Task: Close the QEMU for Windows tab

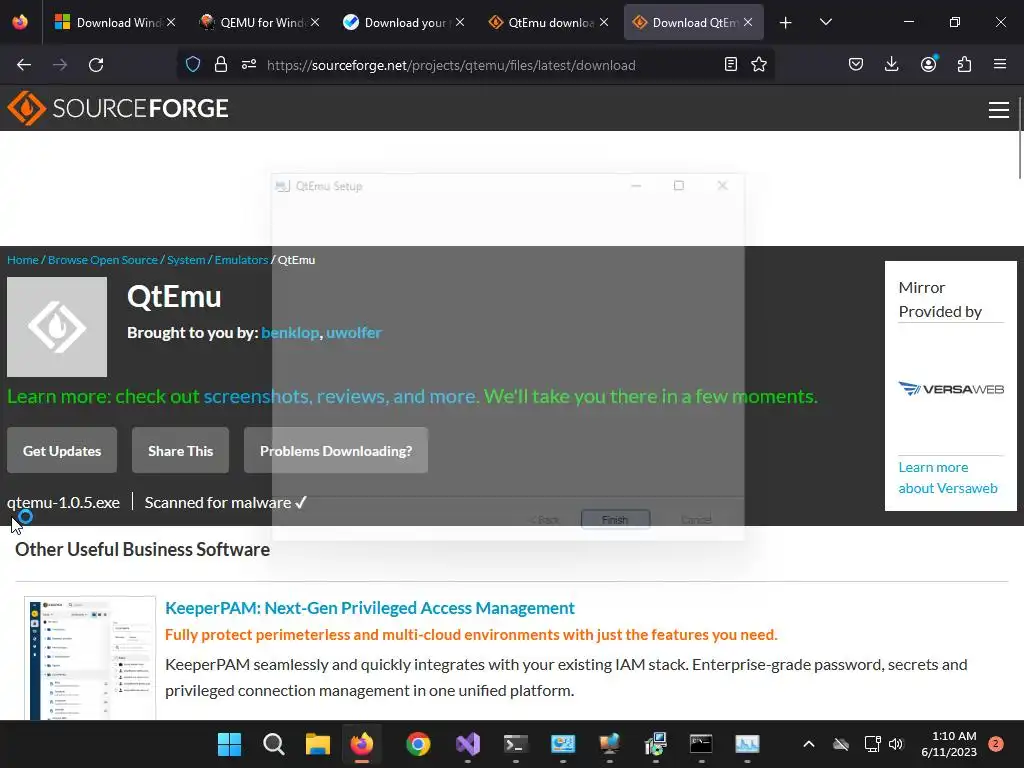Action: [x=315, y=22]
